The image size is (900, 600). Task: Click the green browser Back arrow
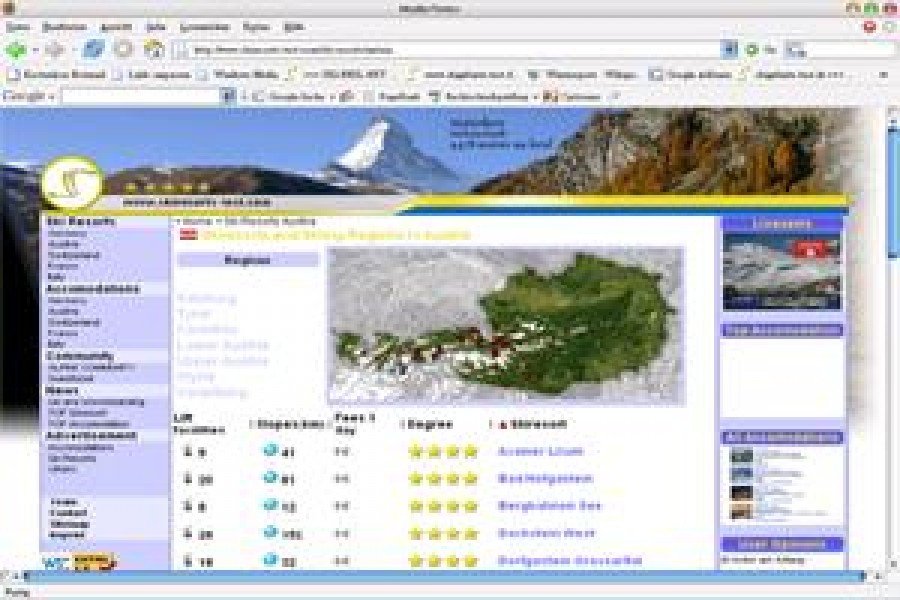click(x=16, y=50)
